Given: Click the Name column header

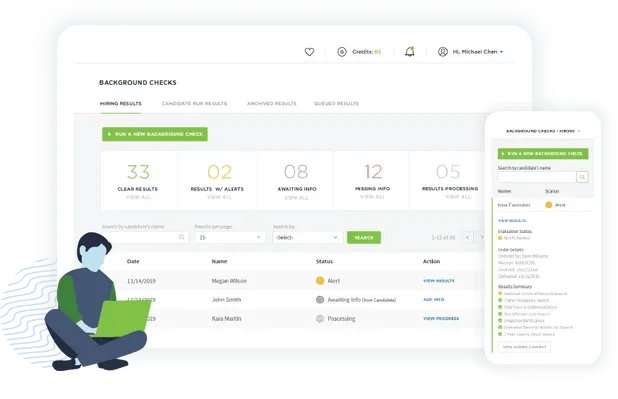Looking at the screenshot, I should pyautogui.click(x=219, y=261).
